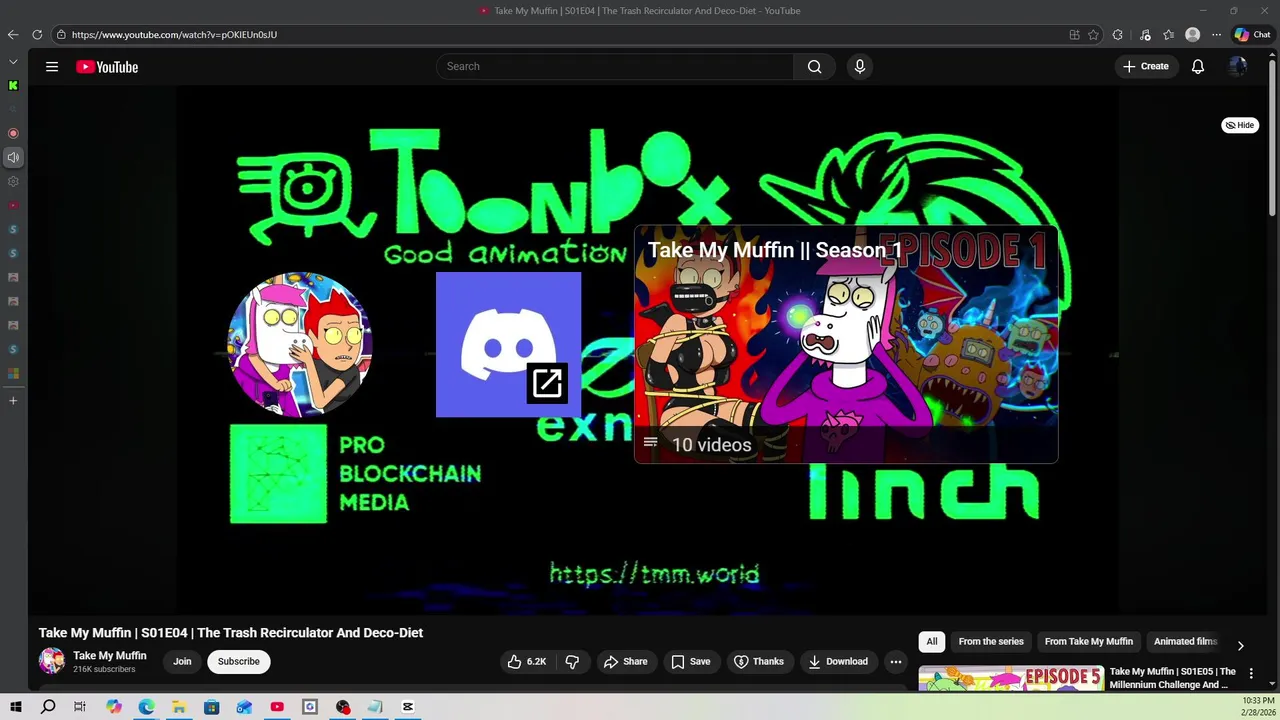Open Windows taskbar search
The height and width of the screenshot is (720, 1280).
[x=48, y=707]
